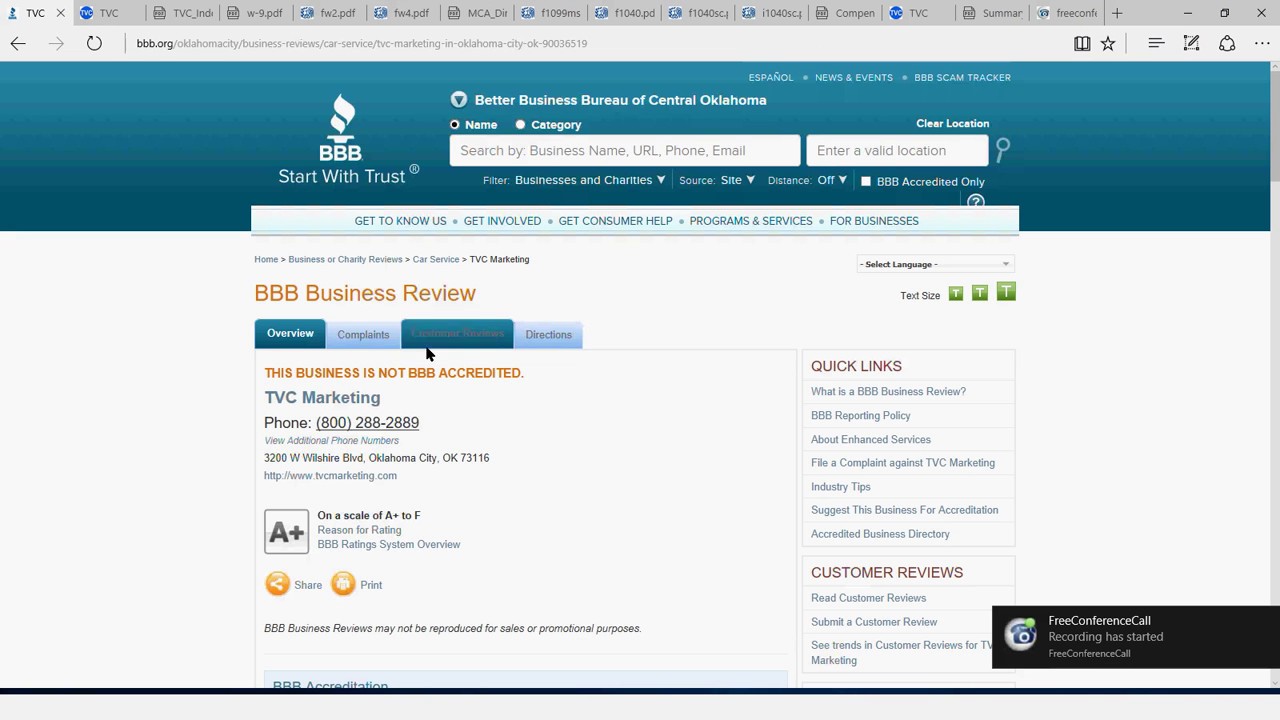
Task: Click the orange Share icon
Action: click(277, 584)
